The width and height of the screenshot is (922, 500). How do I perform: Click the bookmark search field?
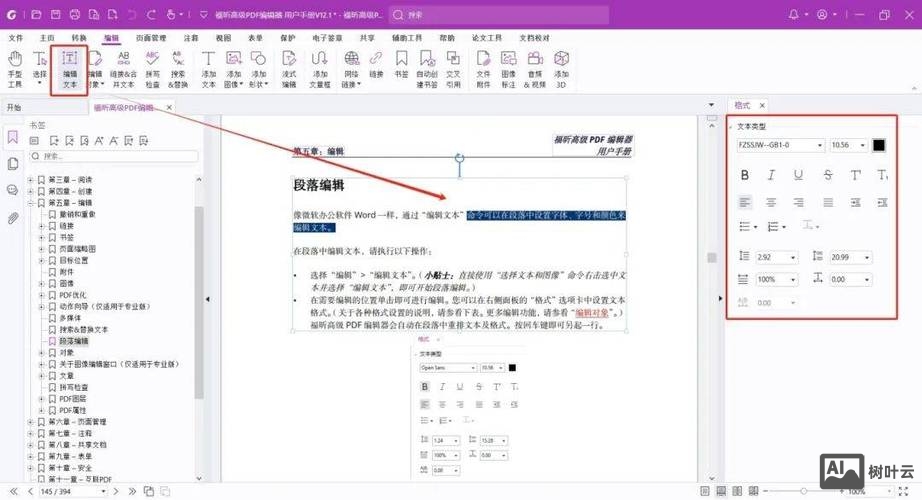[114, 156]
